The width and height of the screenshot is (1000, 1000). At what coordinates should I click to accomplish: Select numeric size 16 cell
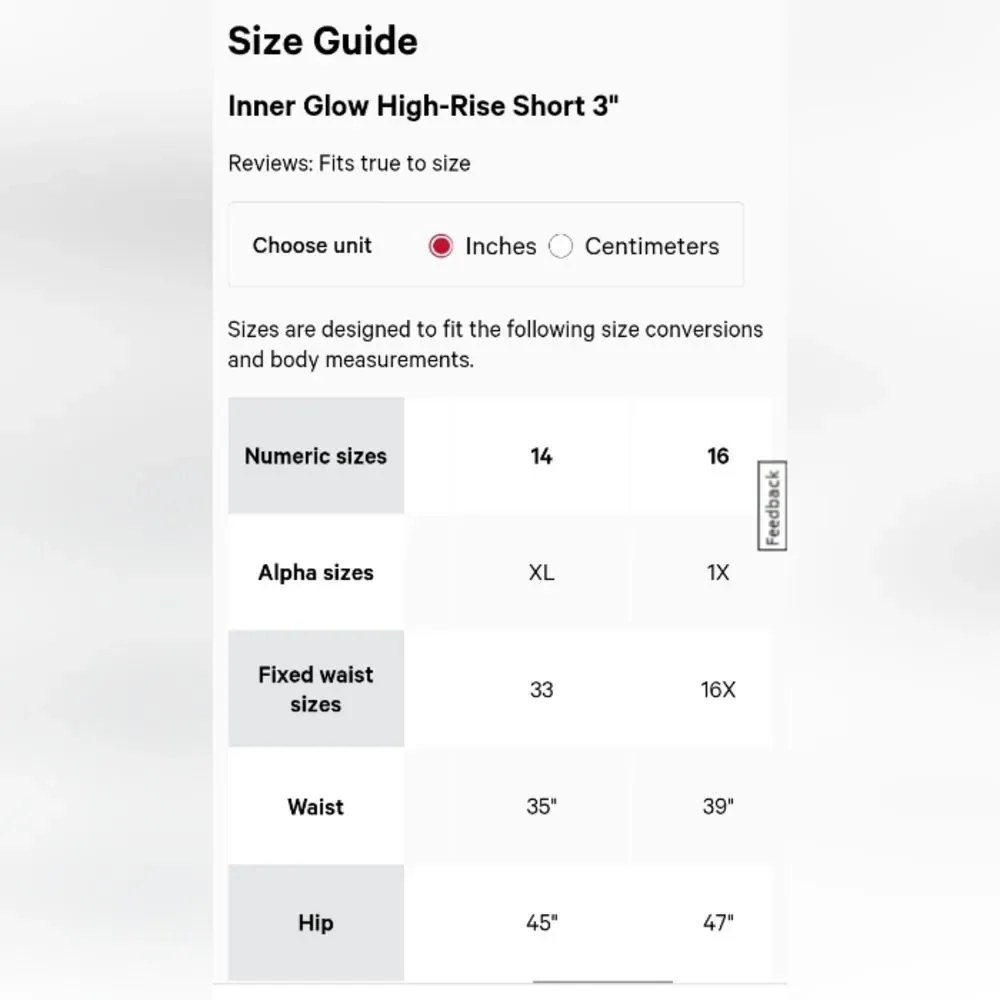718,456
